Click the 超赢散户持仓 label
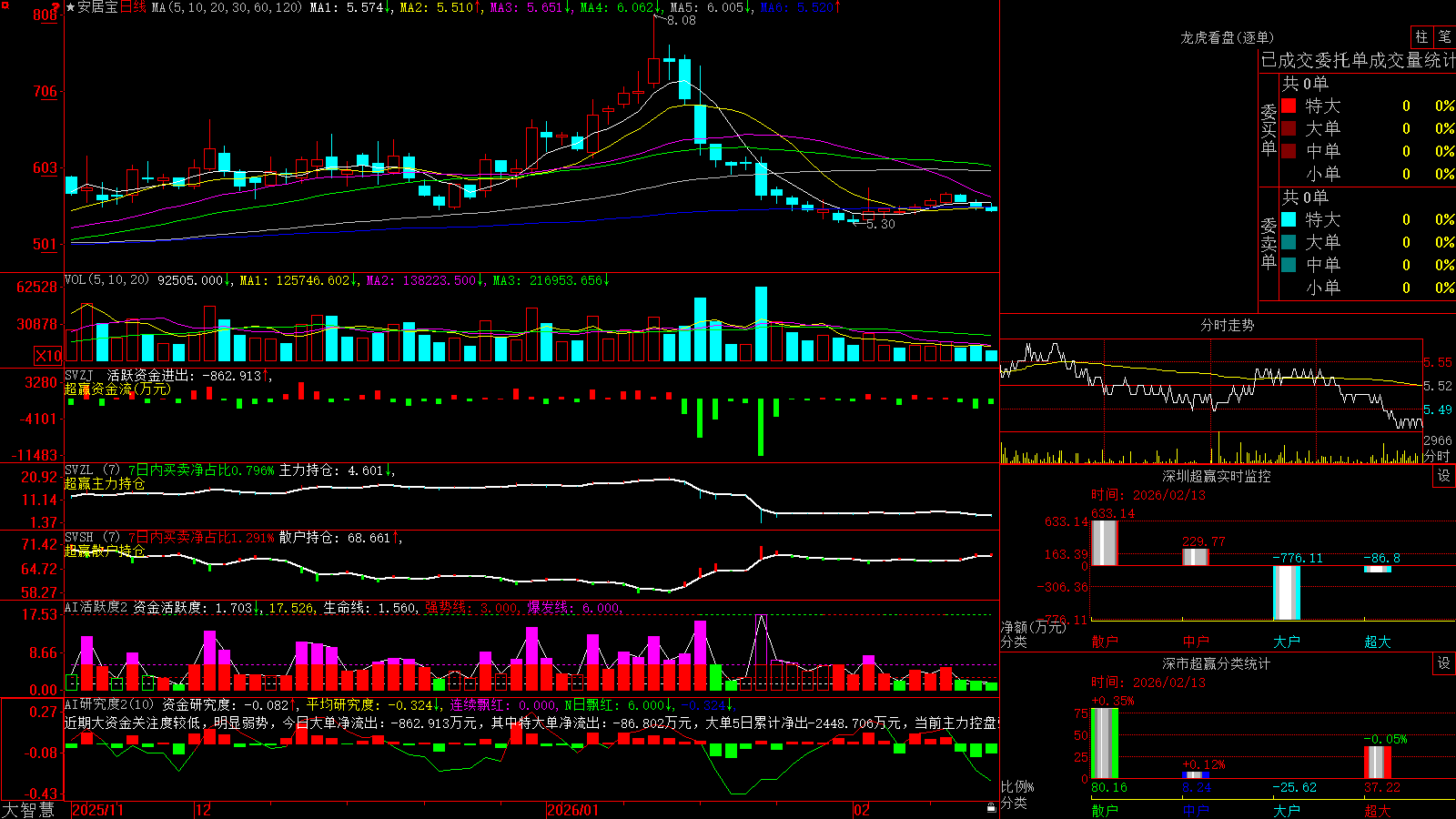The width and height of the screenshot is (1456, 819). tap(105, 551)
